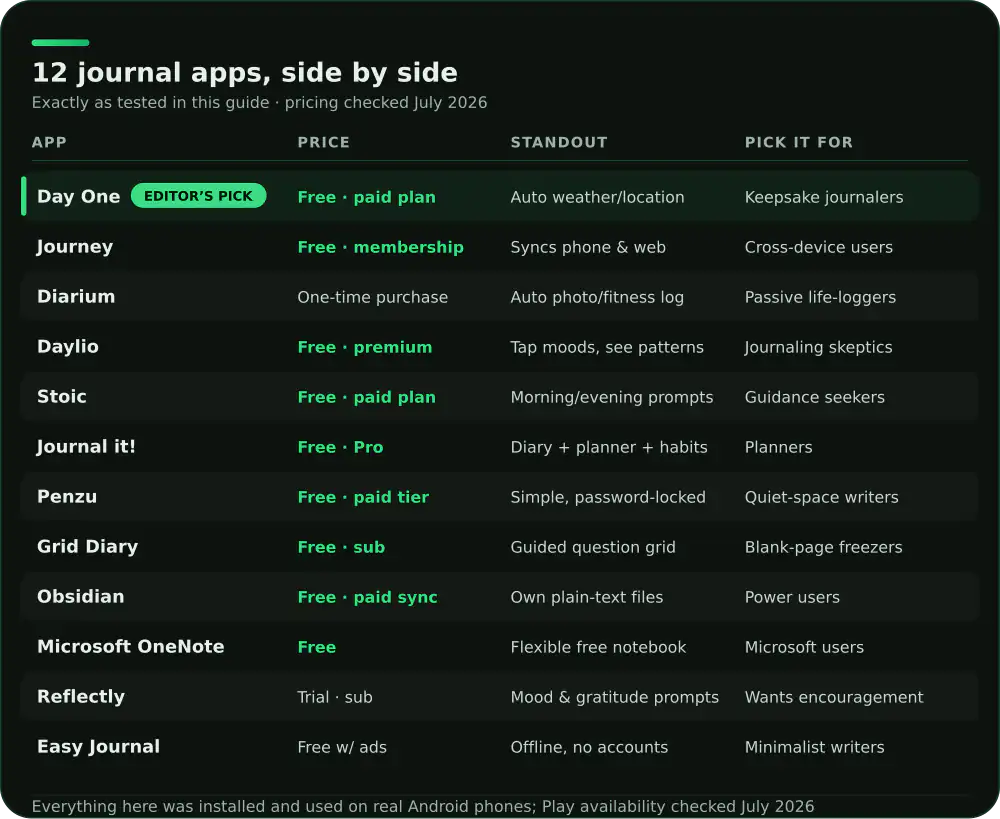The height and width of the screenshot is (819, 1000).
Task: Click the Journey app name
Action: [75, 247]
